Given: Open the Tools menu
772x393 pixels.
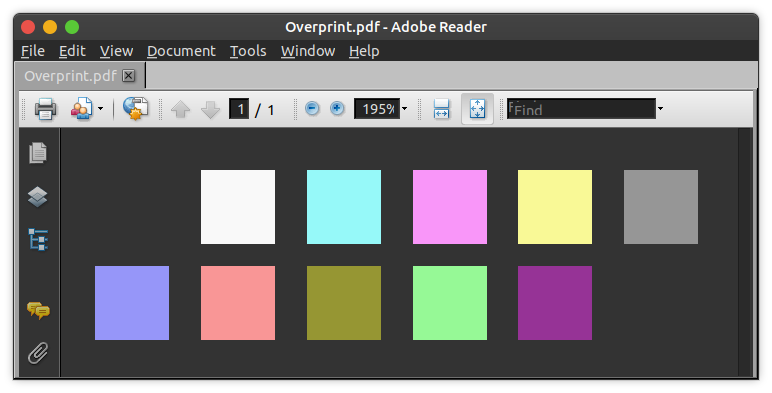Looking at the screenshot, I should [248, 51].
